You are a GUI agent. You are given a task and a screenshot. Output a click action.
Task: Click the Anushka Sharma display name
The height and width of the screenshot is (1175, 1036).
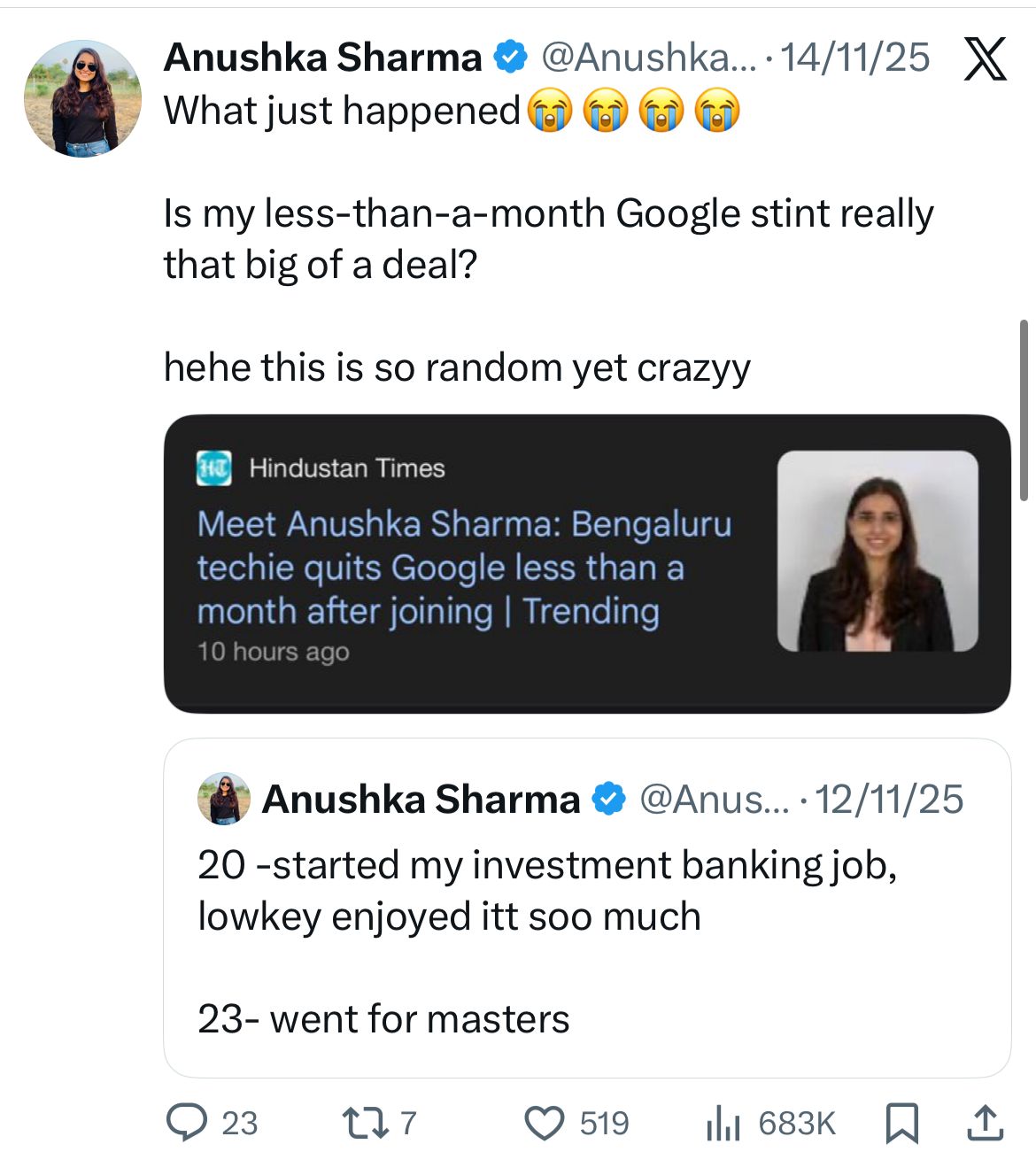[322, 58]
